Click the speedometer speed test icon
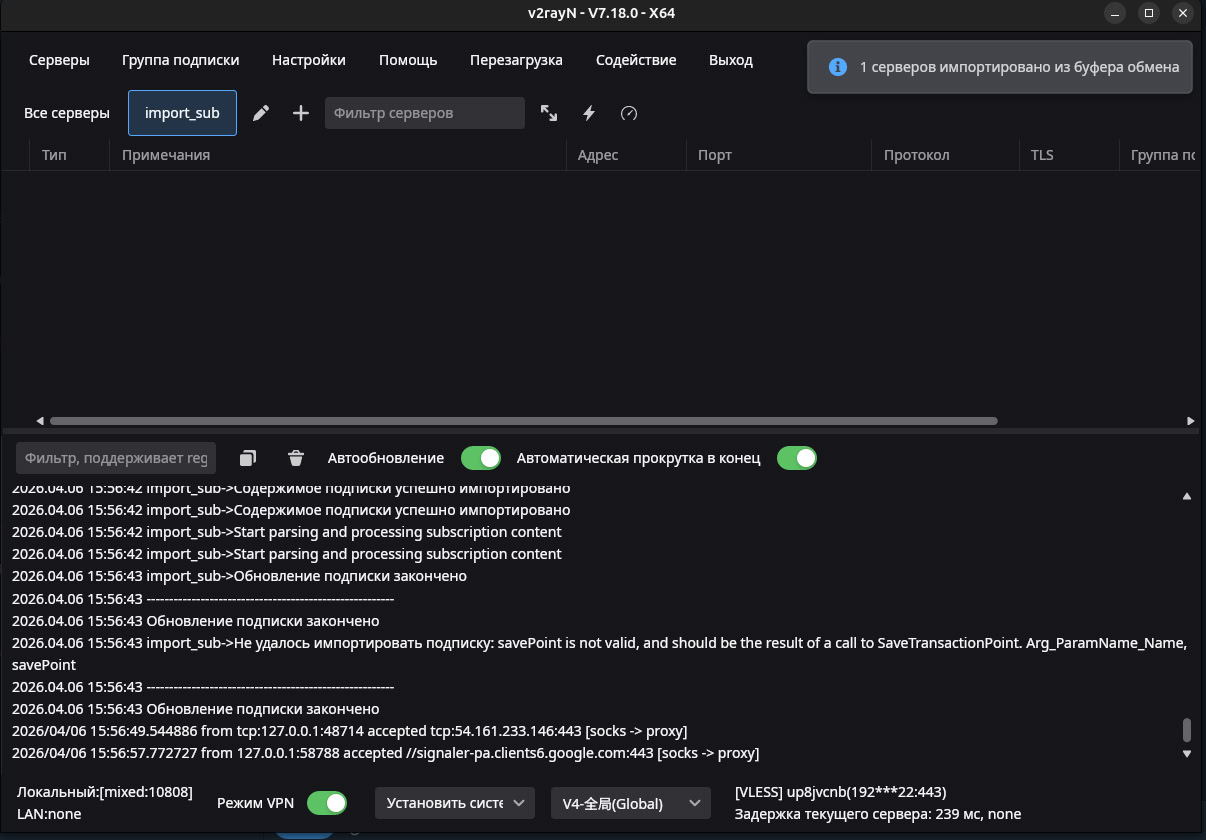 tap(629, 113)
